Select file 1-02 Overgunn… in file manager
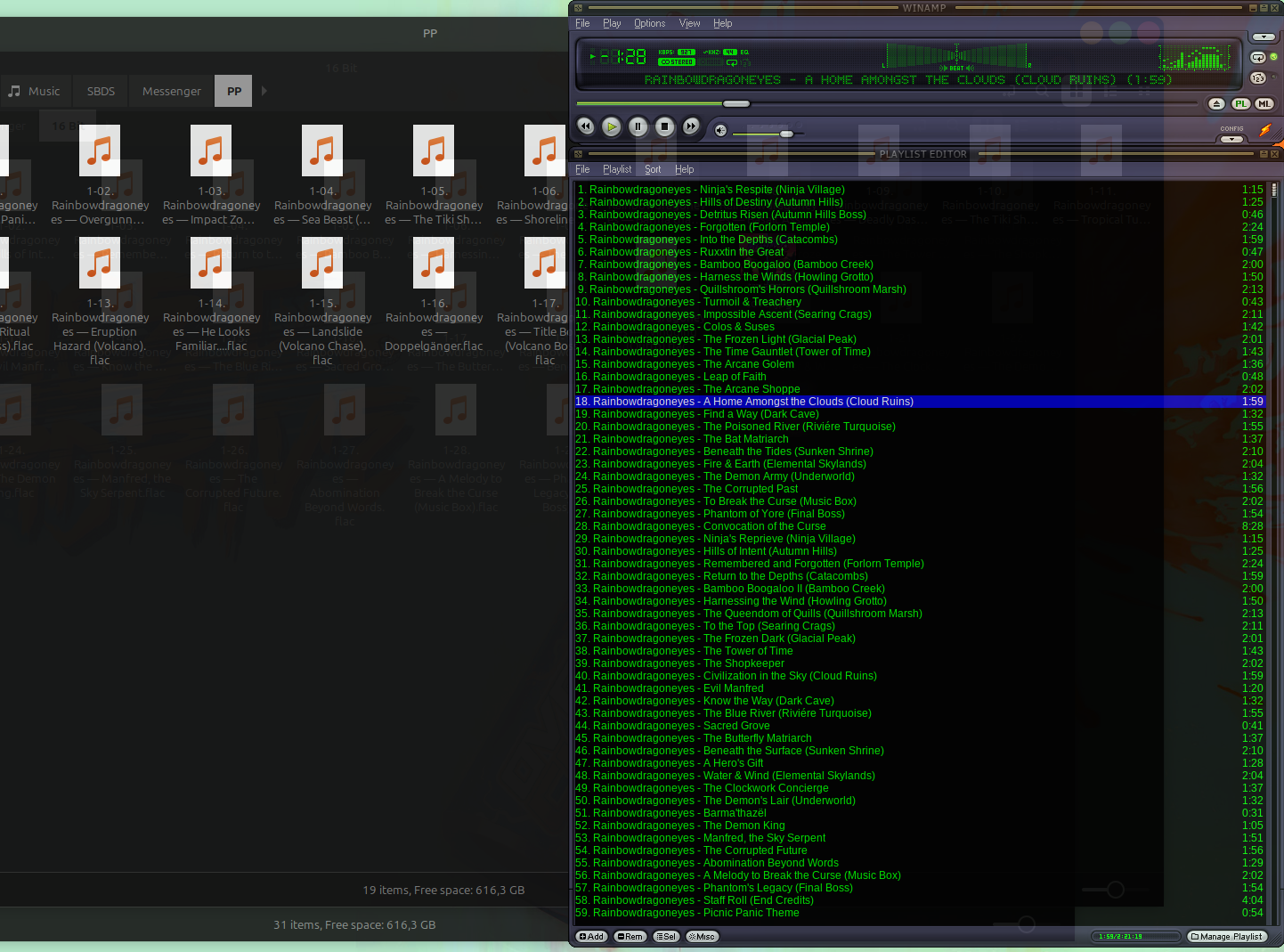 [100, 175]
